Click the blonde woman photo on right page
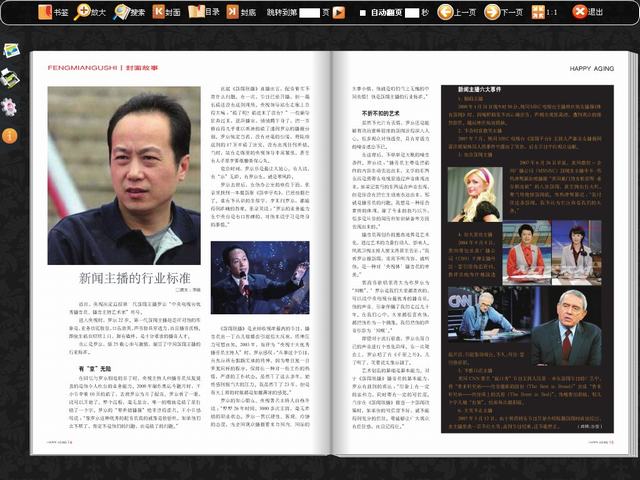The width and height of the screenshot is (640, 480). pyautogui.click(x=475, y=195)
